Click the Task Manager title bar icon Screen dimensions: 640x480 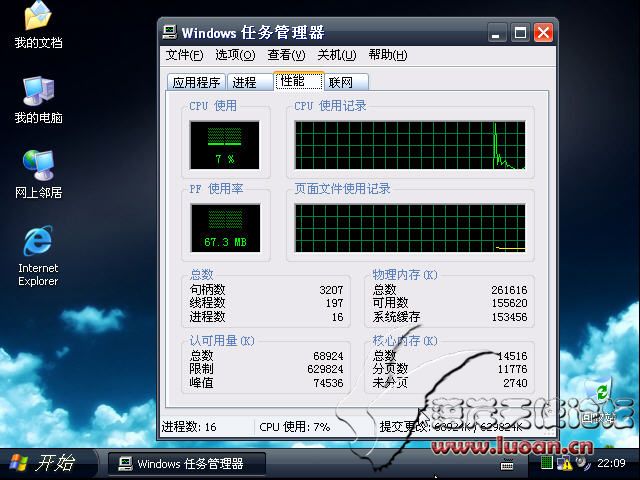click(169, 32)
